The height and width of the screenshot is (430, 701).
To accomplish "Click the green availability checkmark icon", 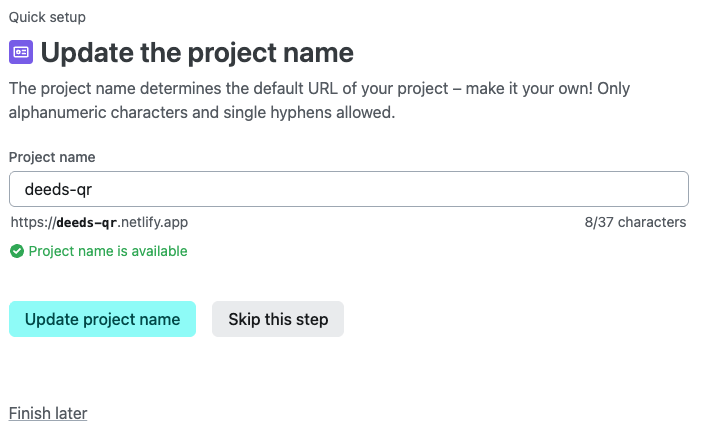I will [x=17, y=251].
